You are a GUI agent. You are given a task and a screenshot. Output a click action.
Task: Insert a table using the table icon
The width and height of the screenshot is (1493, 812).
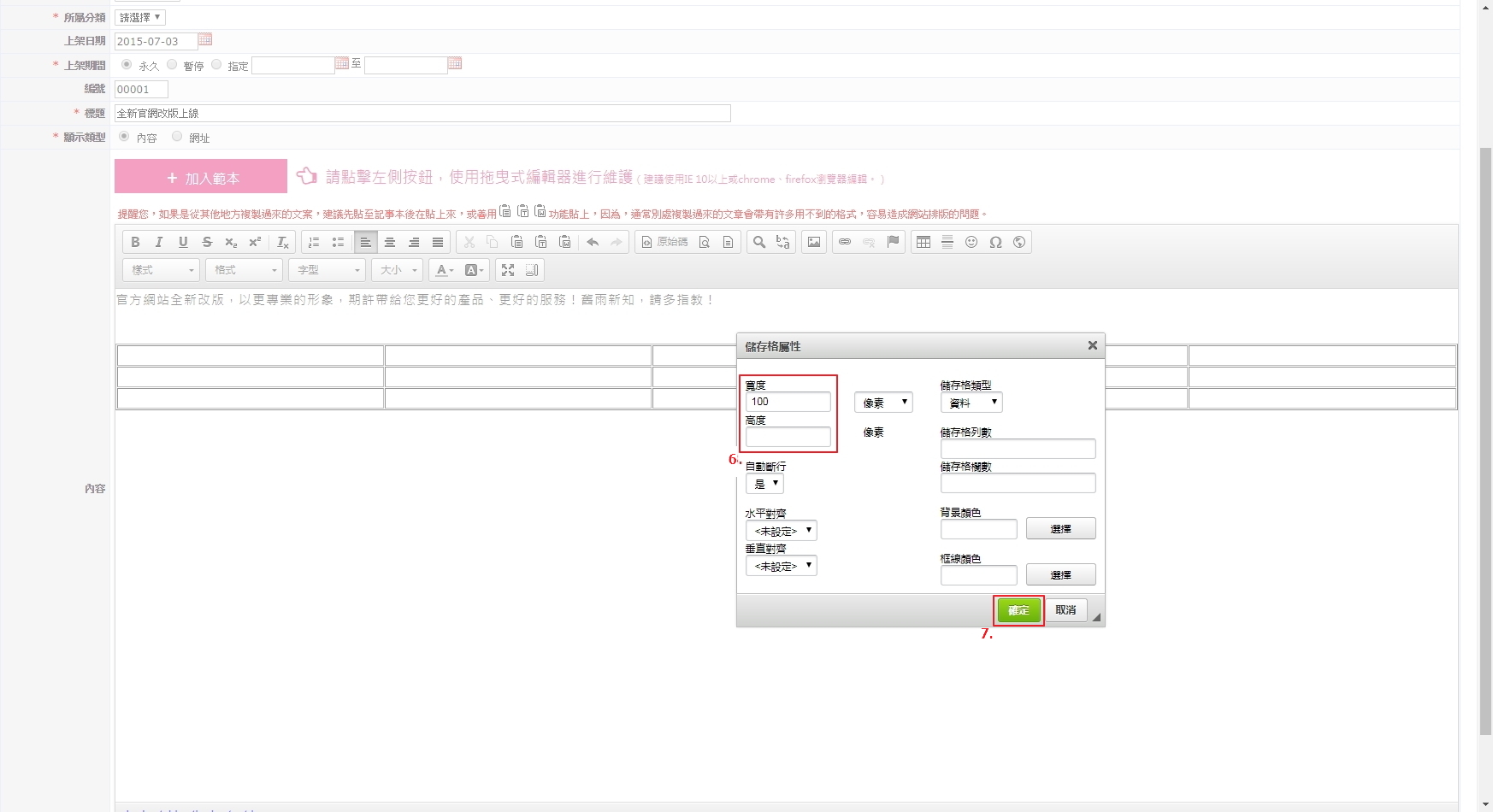[x=923, y=243]
